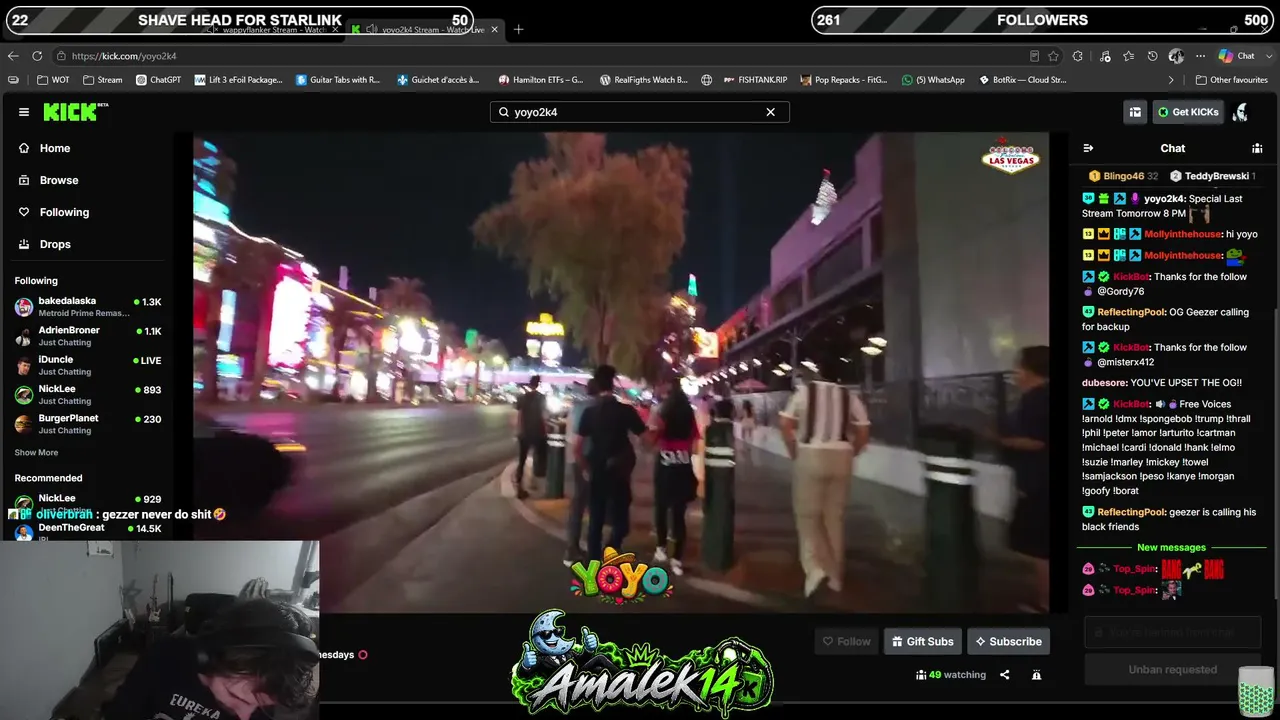Open the report icon next to share

point(1036,675)
